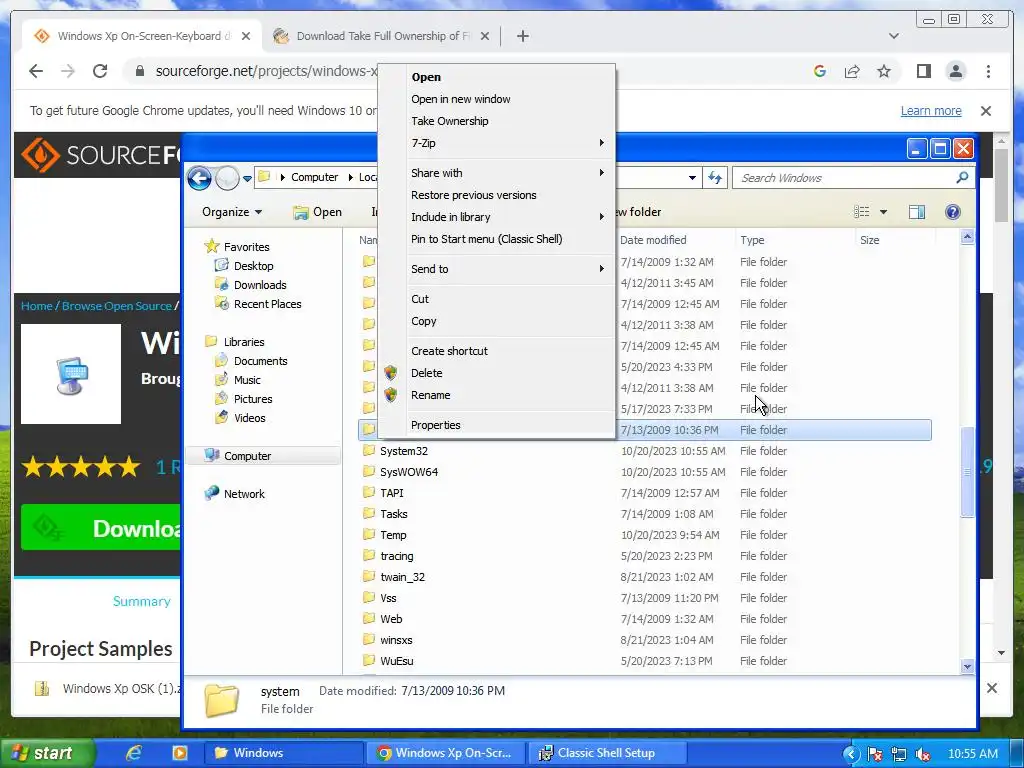Go back in Chrome browser

[36, 71]
